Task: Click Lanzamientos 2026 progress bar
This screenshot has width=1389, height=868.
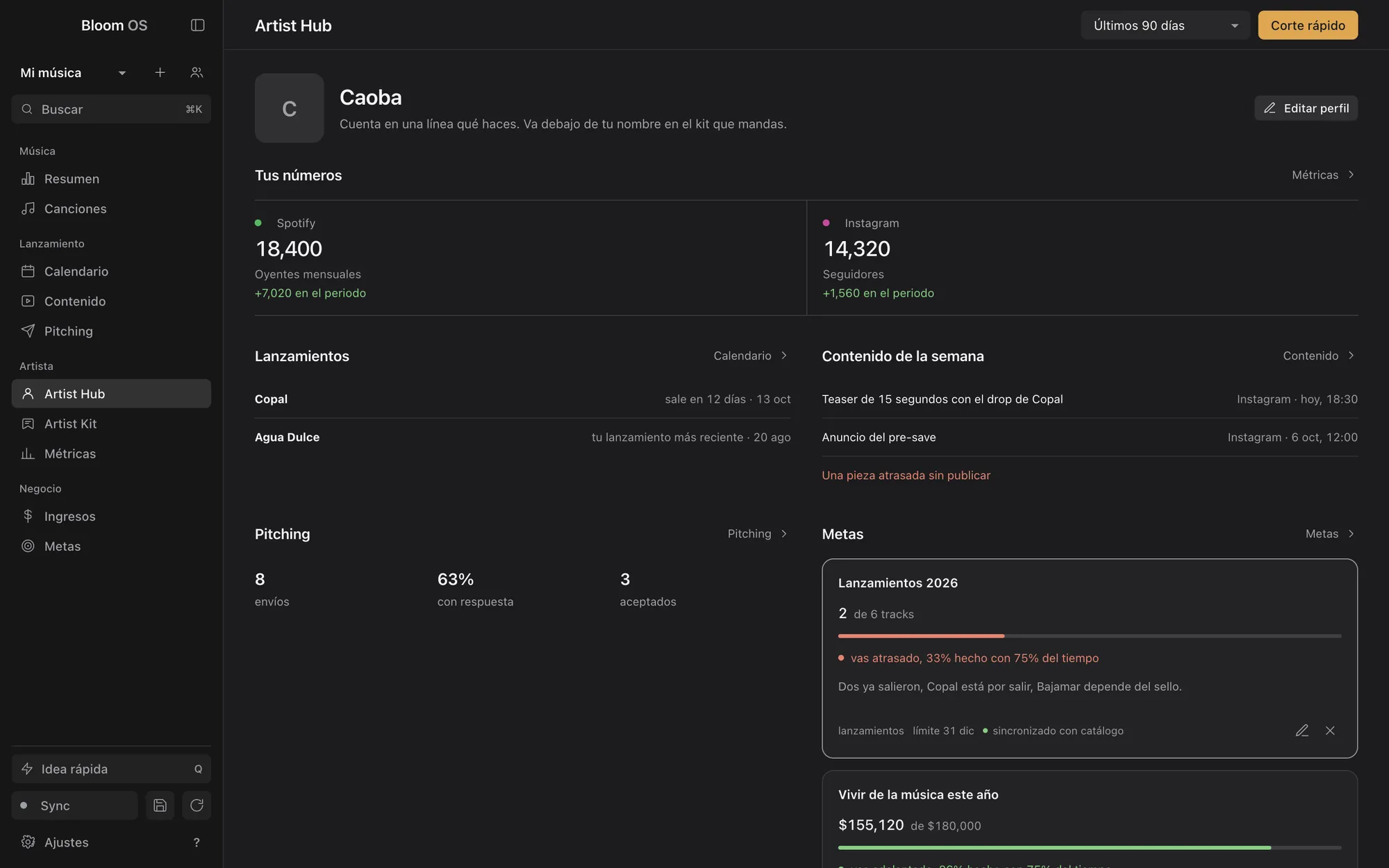Action: click(1090, 636)
